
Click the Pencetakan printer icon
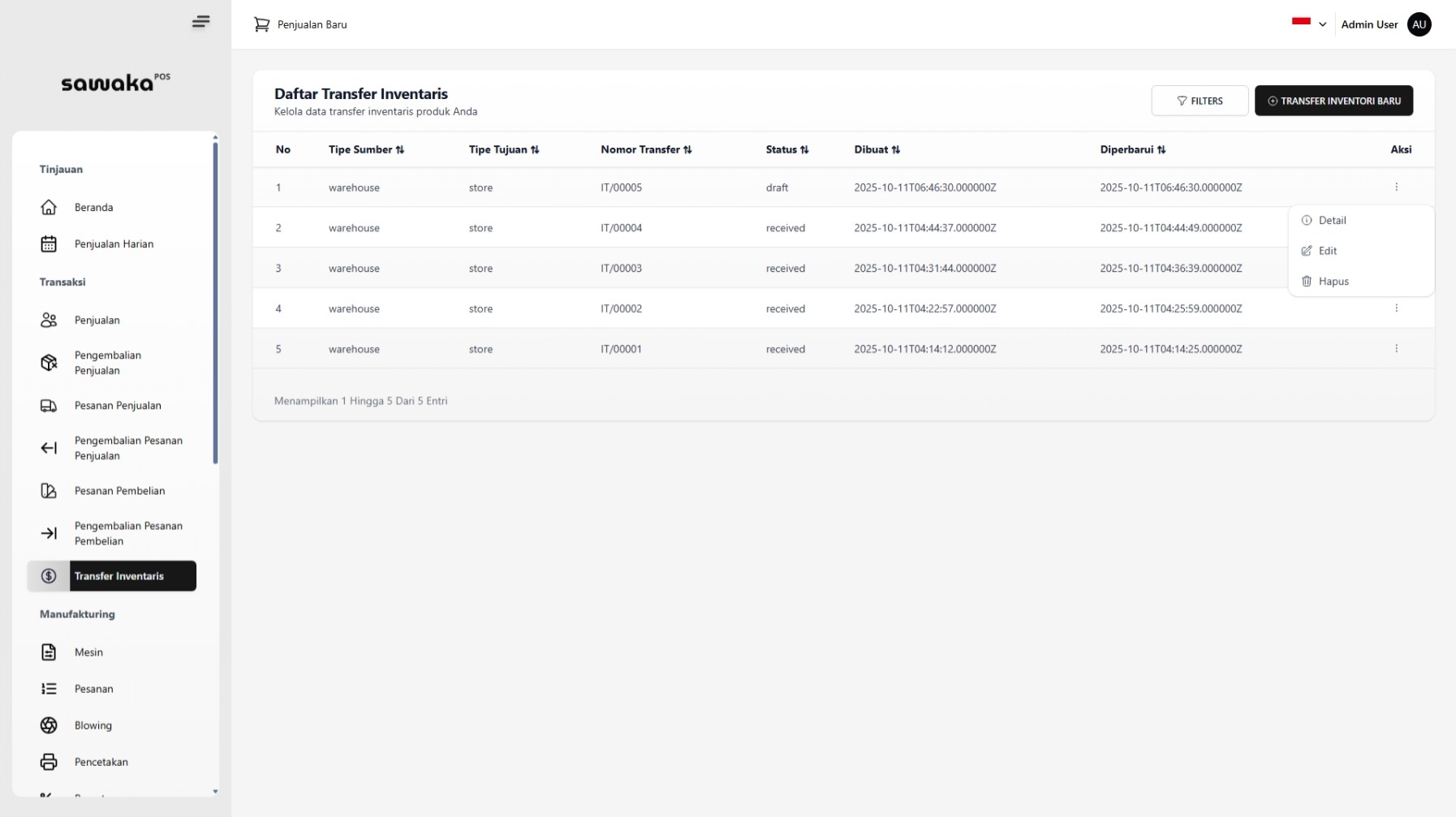click(49, 762)
